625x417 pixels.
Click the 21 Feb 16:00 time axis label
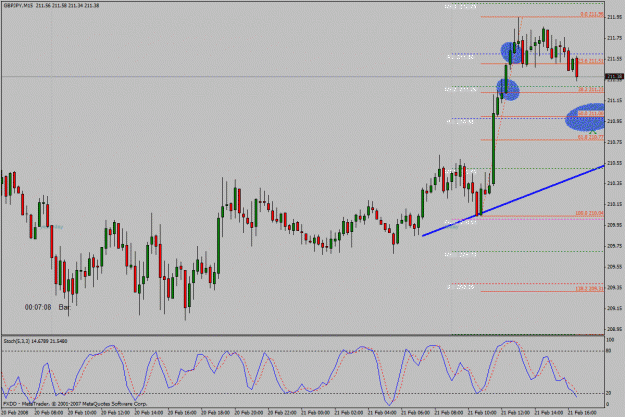tap(582, 413)
